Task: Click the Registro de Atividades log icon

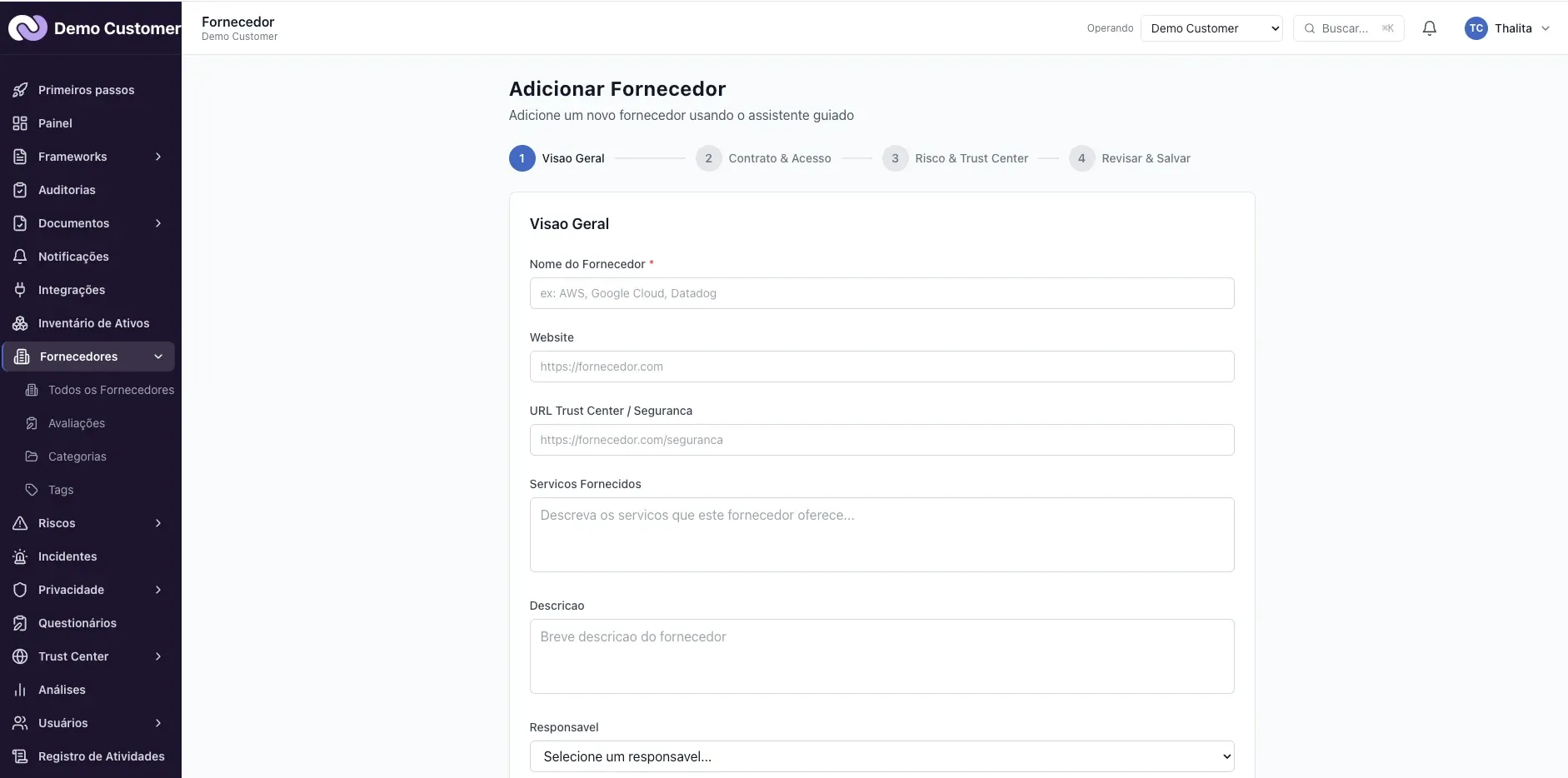Action: pos(20,756)
